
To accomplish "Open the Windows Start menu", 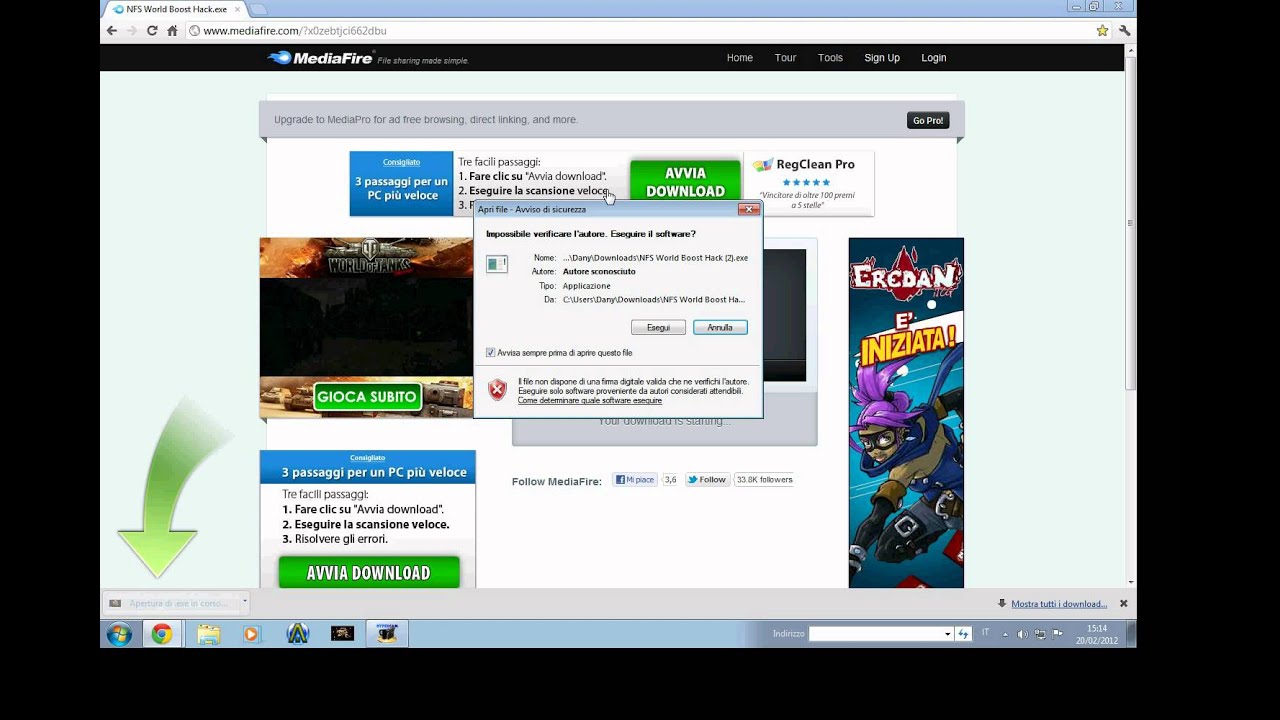I will coord(119,634).
